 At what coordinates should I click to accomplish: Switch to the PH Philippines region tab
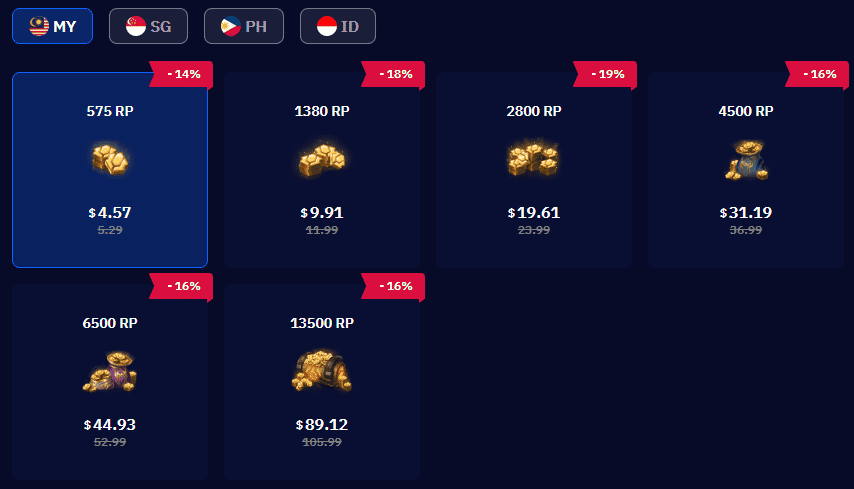[x=243, y=26]
